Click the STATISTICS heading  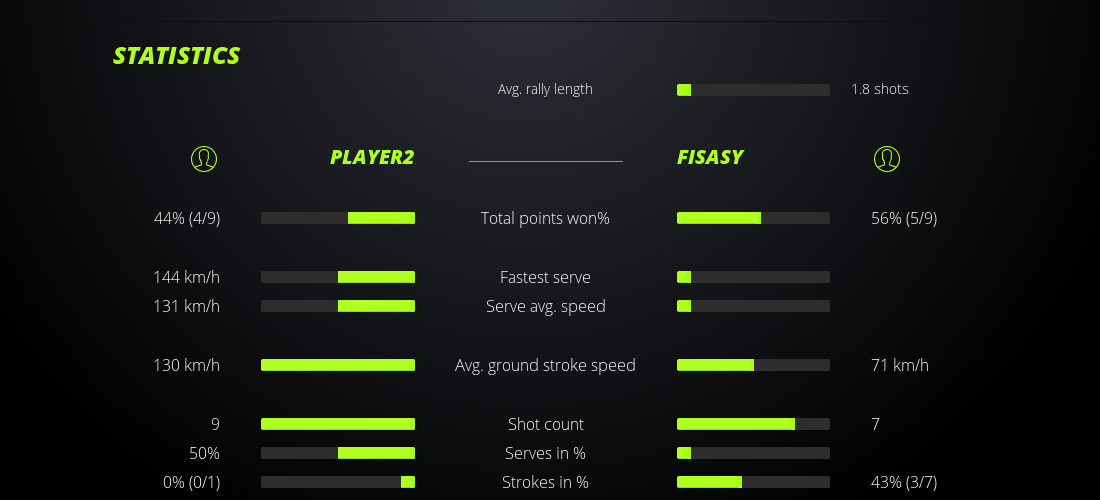[x=177, y=56]
